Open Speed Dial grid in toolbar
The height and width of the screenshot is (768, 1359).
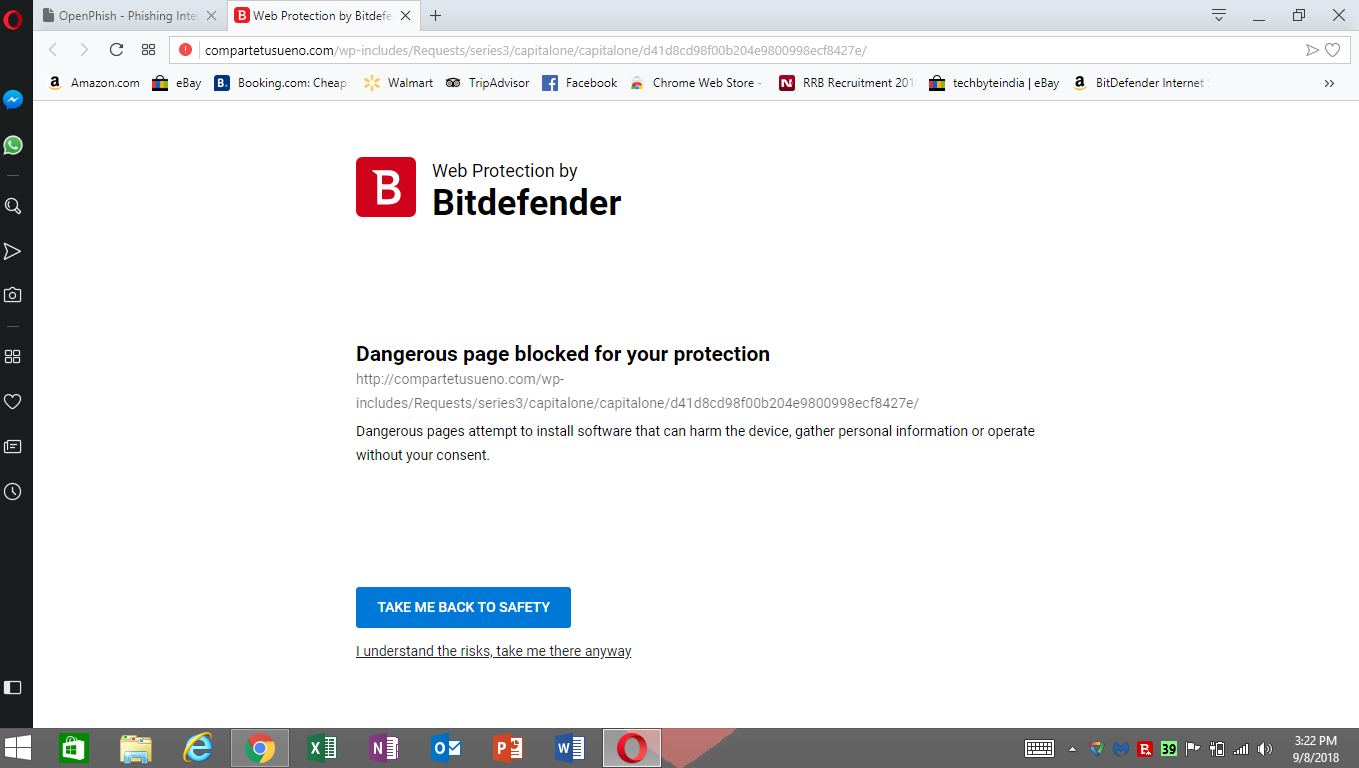[148, 50]
